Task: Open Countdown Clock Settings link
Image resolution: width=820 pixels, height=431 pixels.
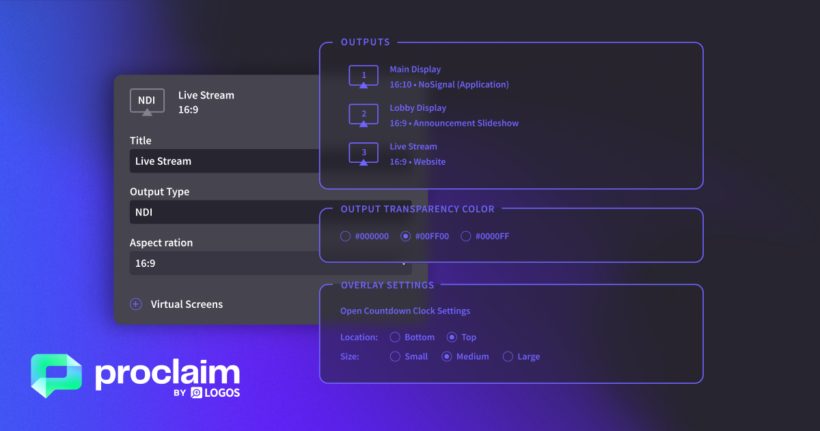Action: 405,311
